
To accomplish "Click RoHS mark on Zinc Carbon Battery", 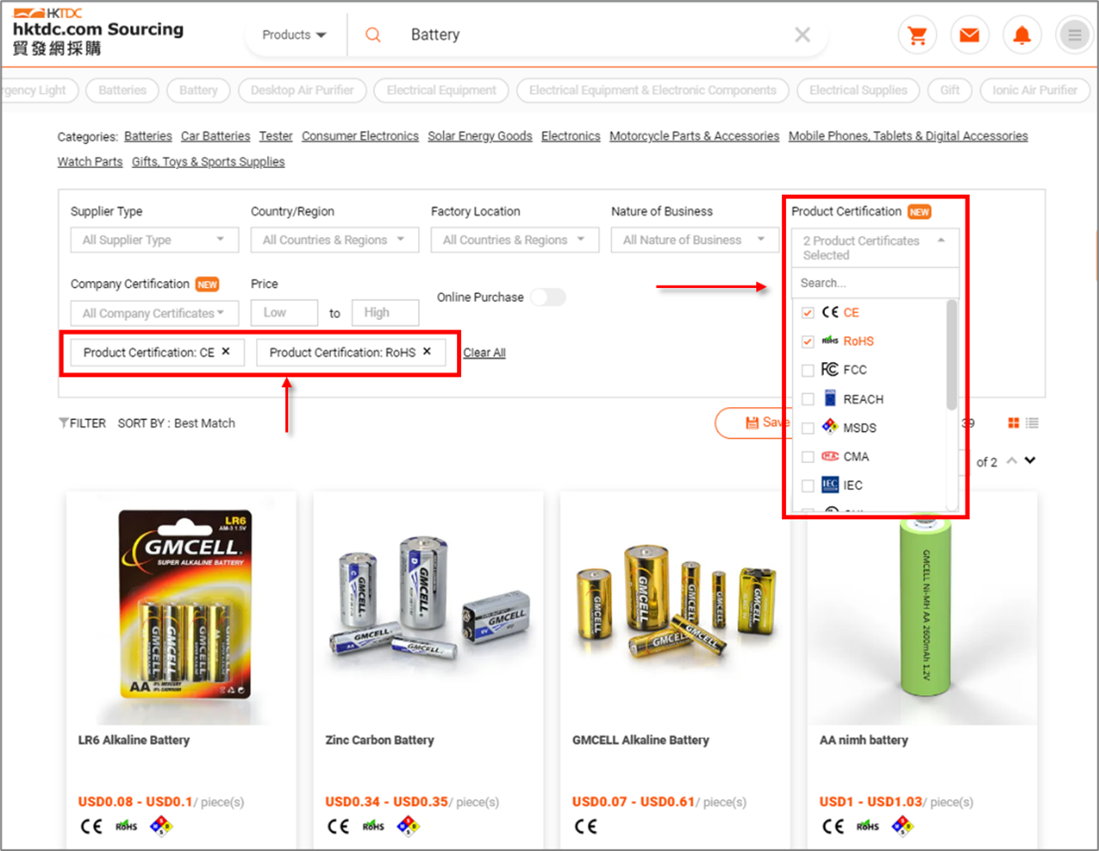I will (374, 826).
